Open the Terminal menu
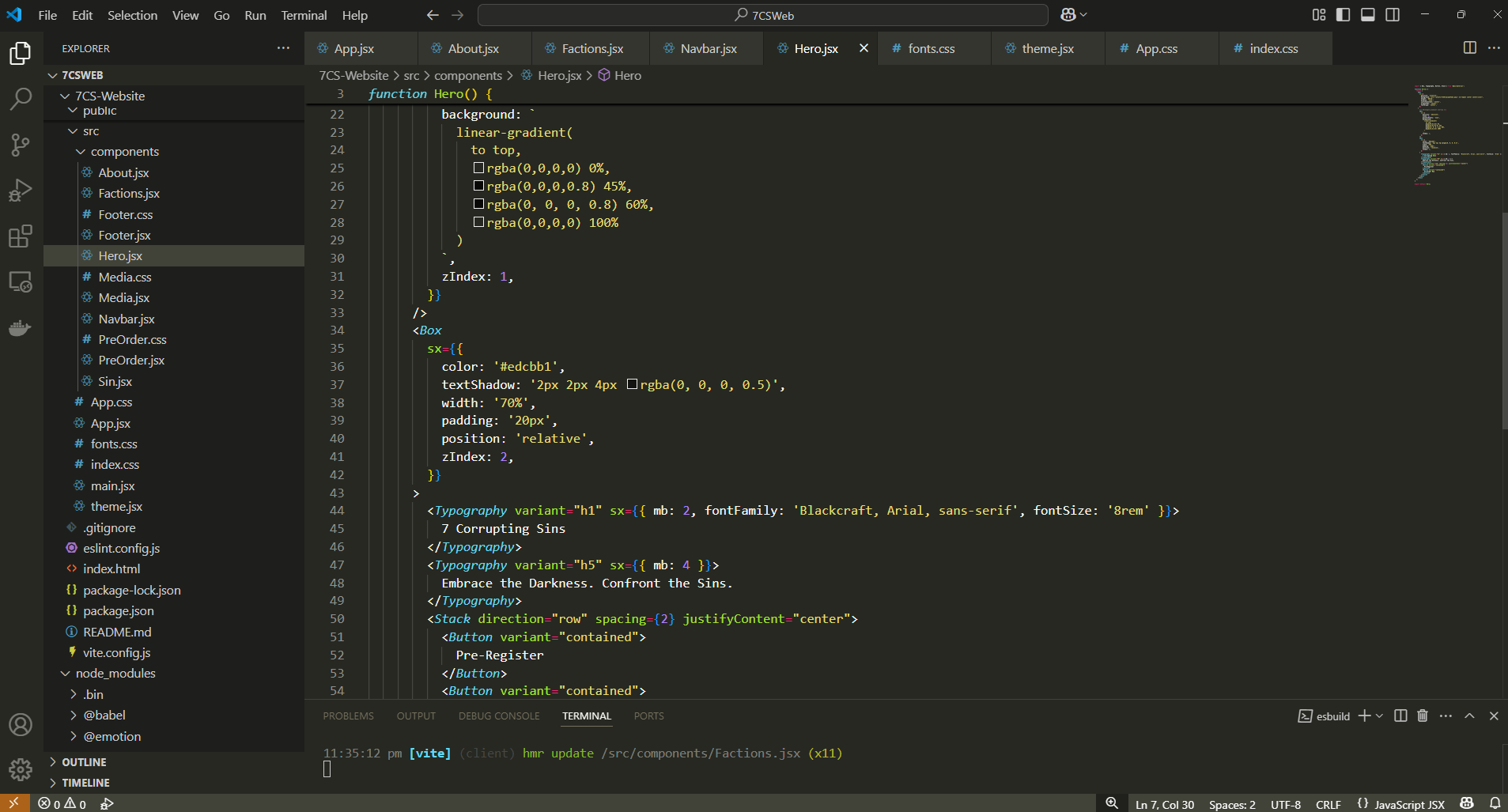Screen dimensions: 1508x812 pos(304,15)
